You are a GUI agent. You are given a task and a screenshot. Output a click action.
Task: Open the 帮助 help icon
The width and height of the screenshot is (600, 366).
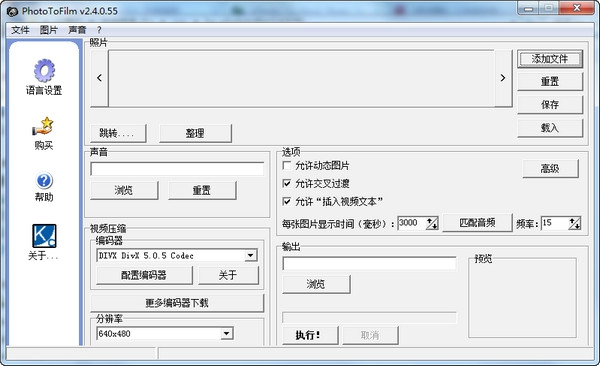click(x=44, y=181)
